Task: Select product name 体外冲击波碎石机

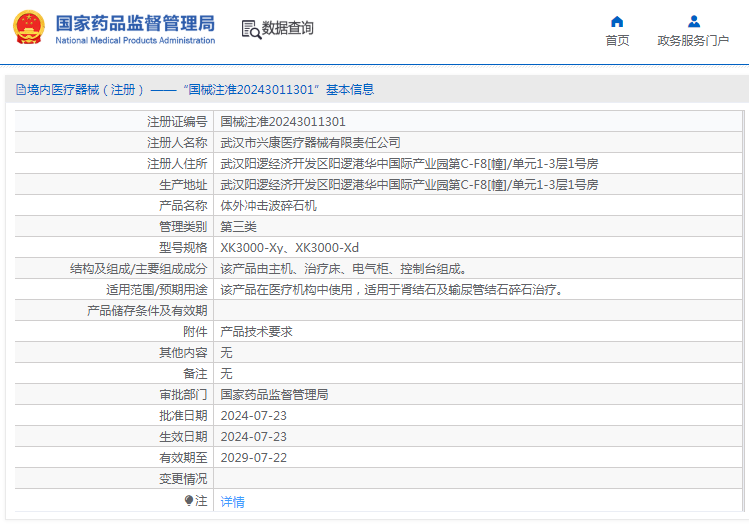Action: point(268,206)
